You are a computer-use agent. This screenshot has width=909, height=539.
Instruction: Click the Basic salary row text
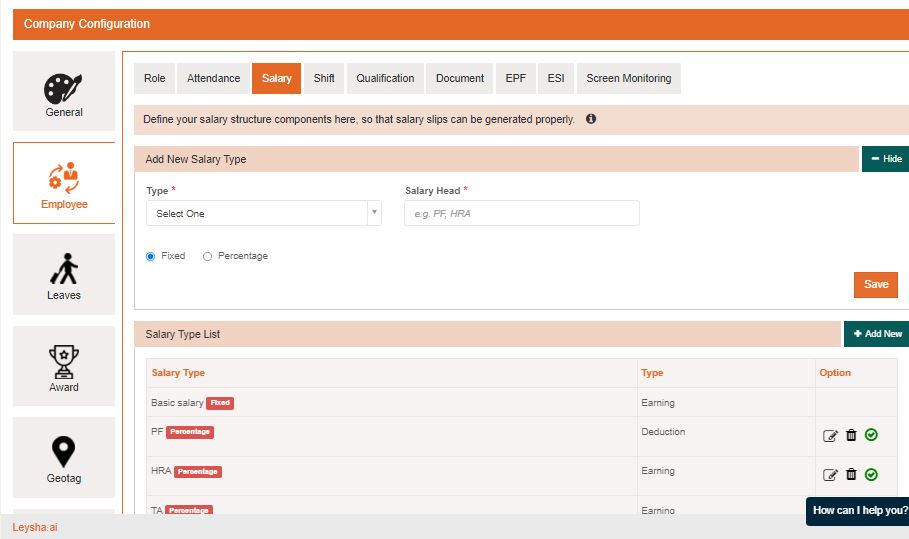[177, 403]
